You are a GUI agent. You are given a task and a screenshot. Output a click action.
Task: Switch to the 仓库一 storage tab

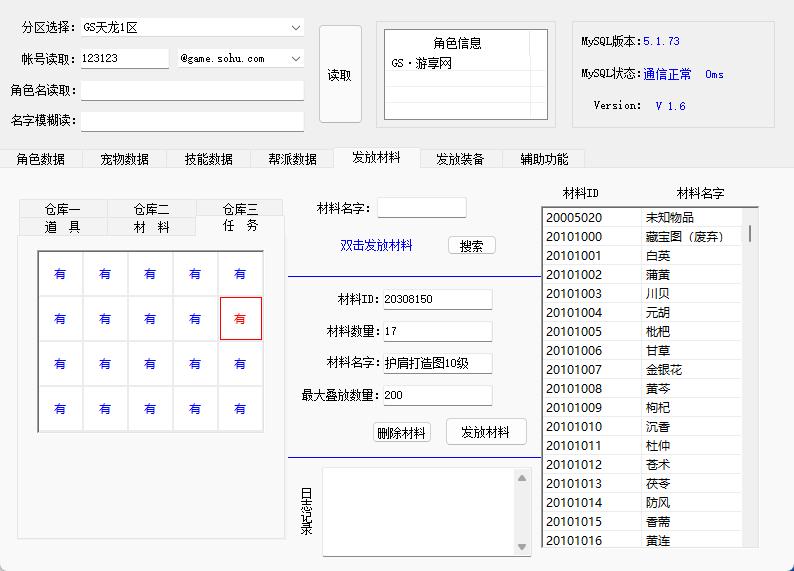(x=62, y=209)
